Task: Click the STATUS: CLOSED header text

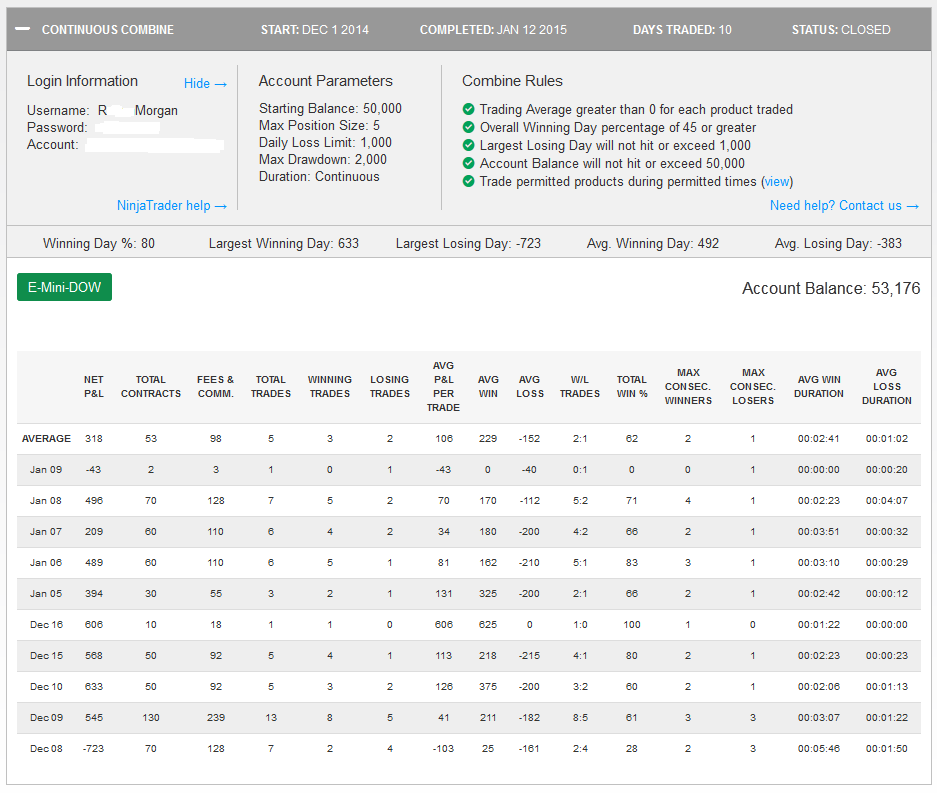Action: click(x=841, y=30)
